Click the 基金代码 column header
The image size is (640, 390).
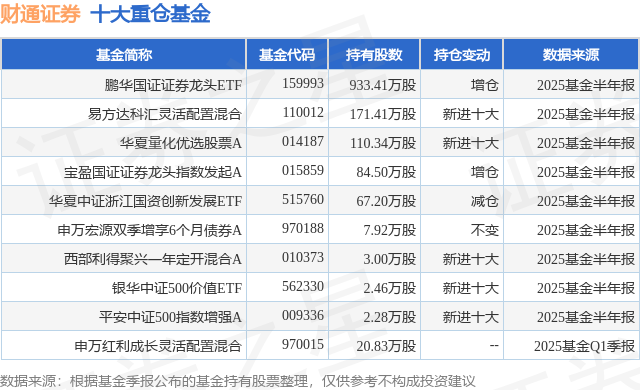tap(287, 55)
